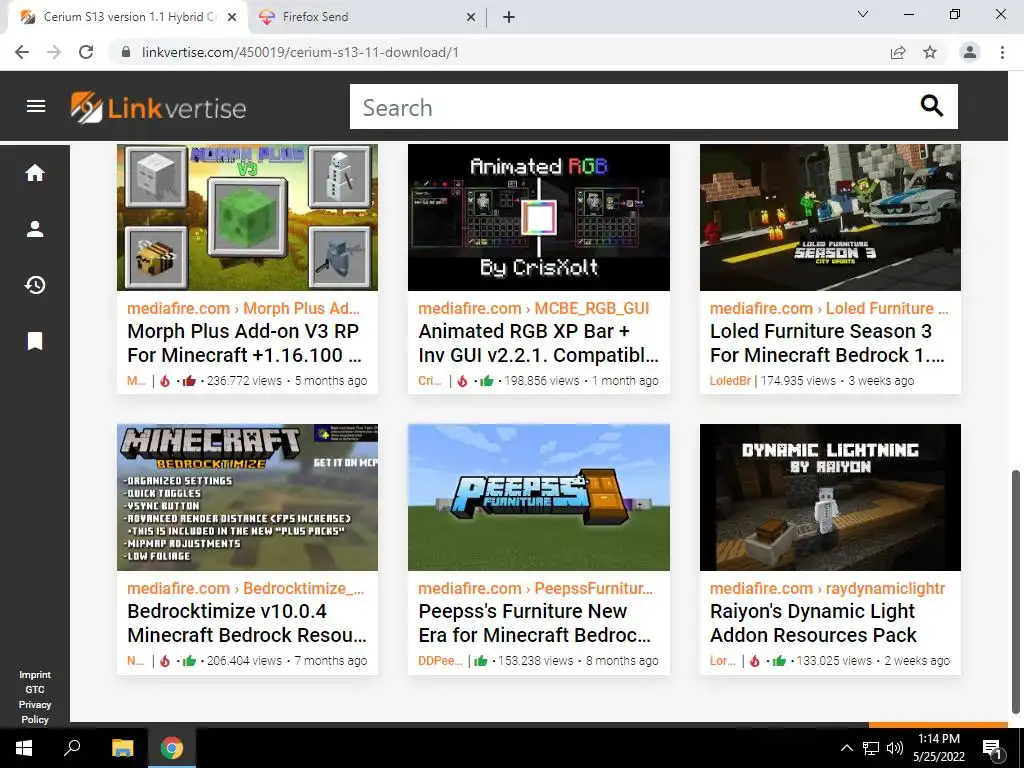Open the GTC footer link
Screen dimensions: 1024x768
pyautogui.click(x=35, y=690)
